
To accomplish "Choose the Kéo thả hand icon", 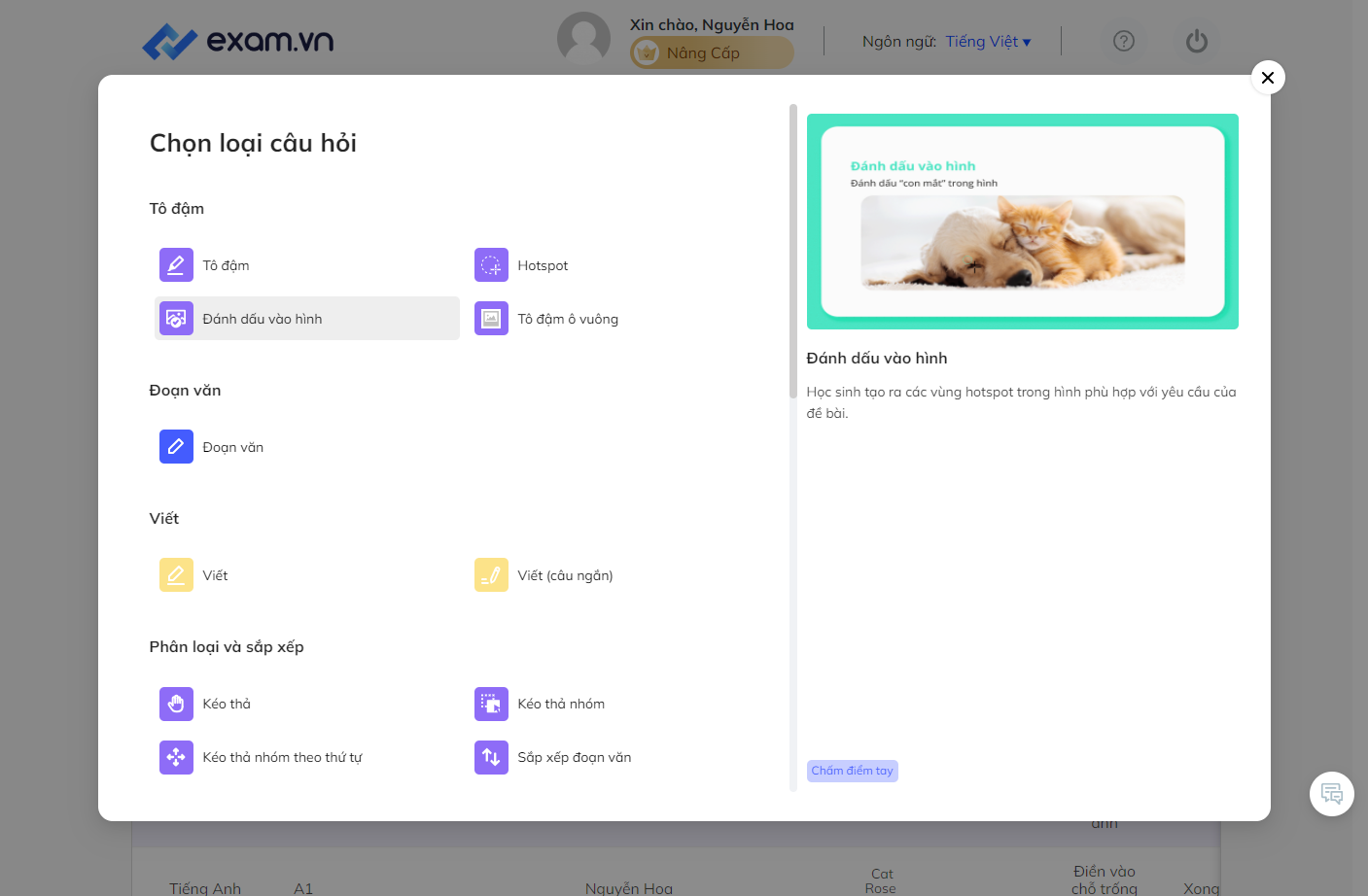I will [176, 703].
